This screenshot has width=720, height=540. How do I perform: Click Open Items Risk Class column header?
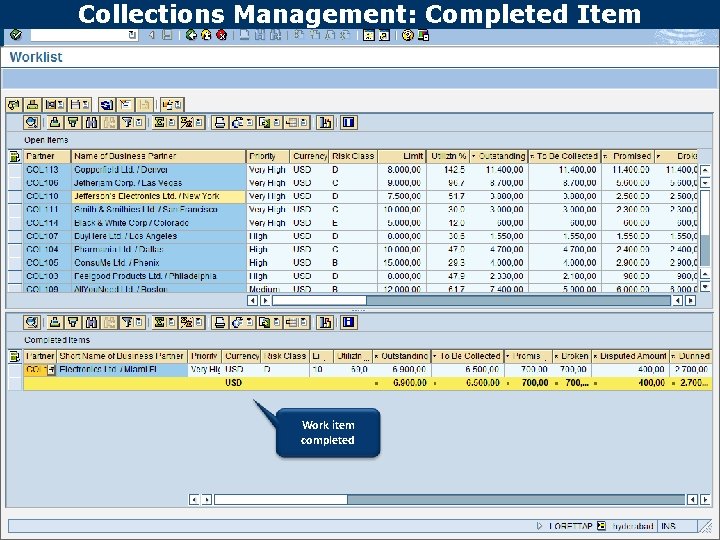point(353,157)
